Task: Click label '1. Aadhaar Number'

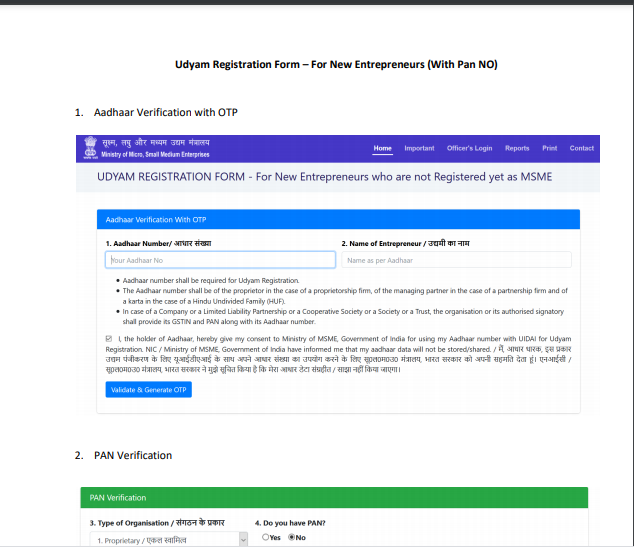Action: (158, 243)
